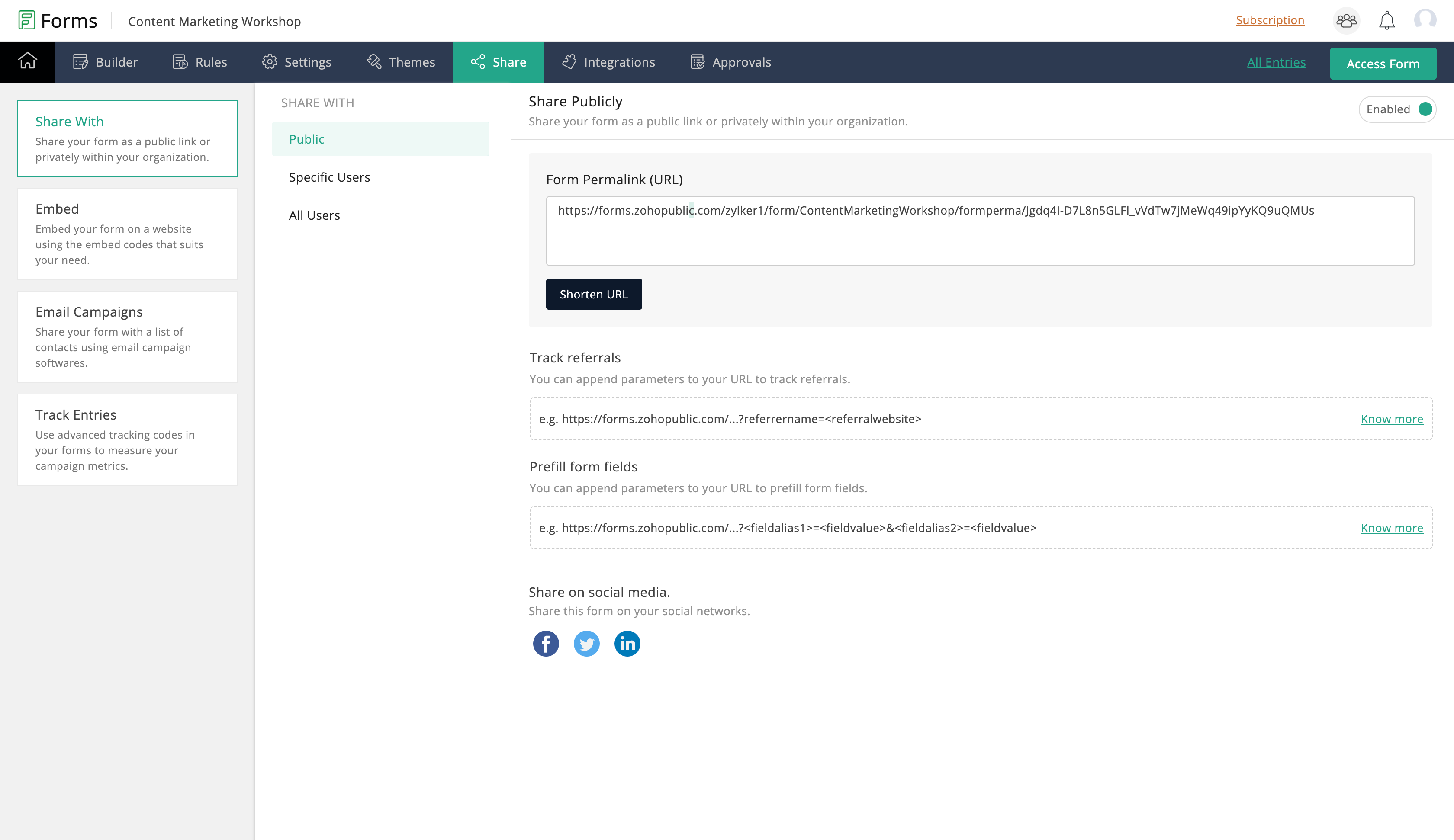Screen dimensions: 1454x840
Task: Toggle the Enabled public sharing switch
Action: coord(1424,109)
